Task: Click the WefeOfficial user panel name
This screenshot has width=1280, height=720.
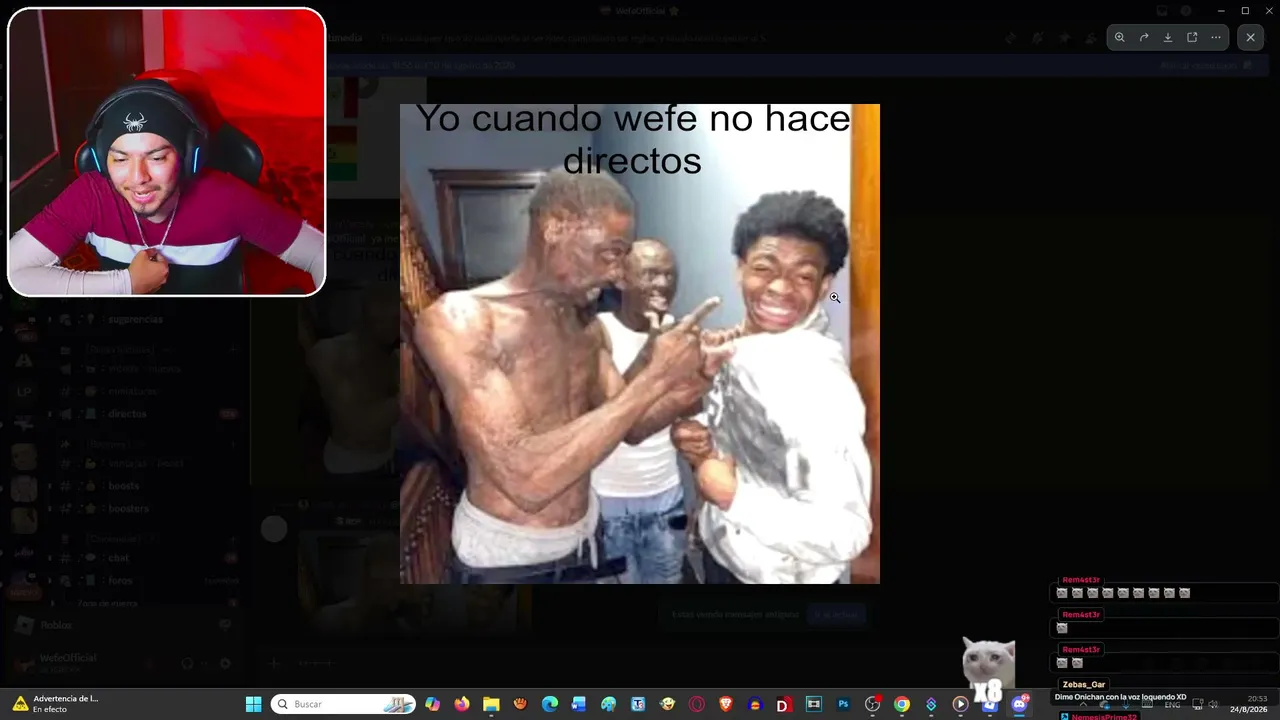Action: pyautogui.click(x=68, y=658)
